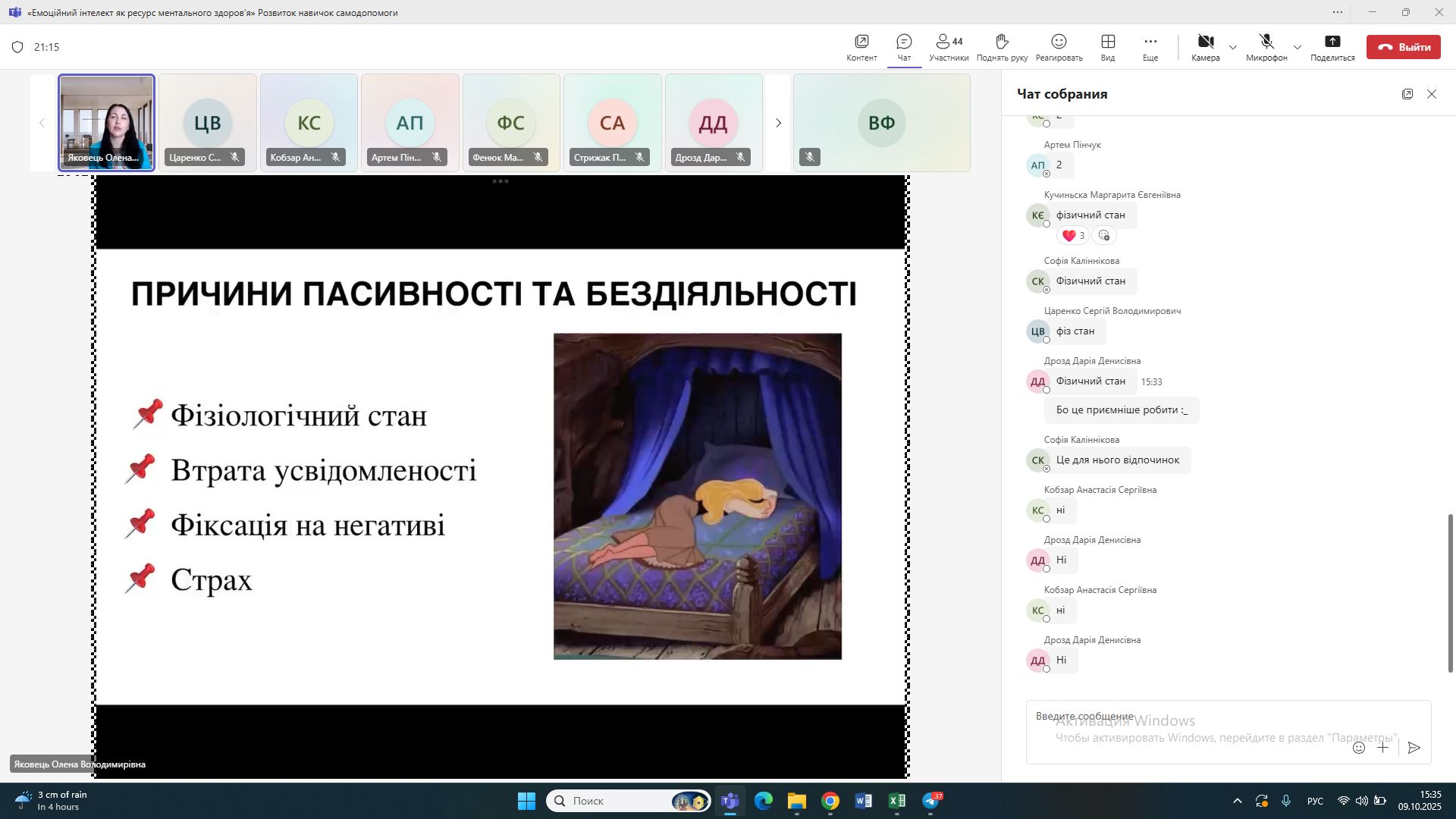Toggle the Камера camera on
Viewport: 1456px width, 819px height.
click(1205, 42)
